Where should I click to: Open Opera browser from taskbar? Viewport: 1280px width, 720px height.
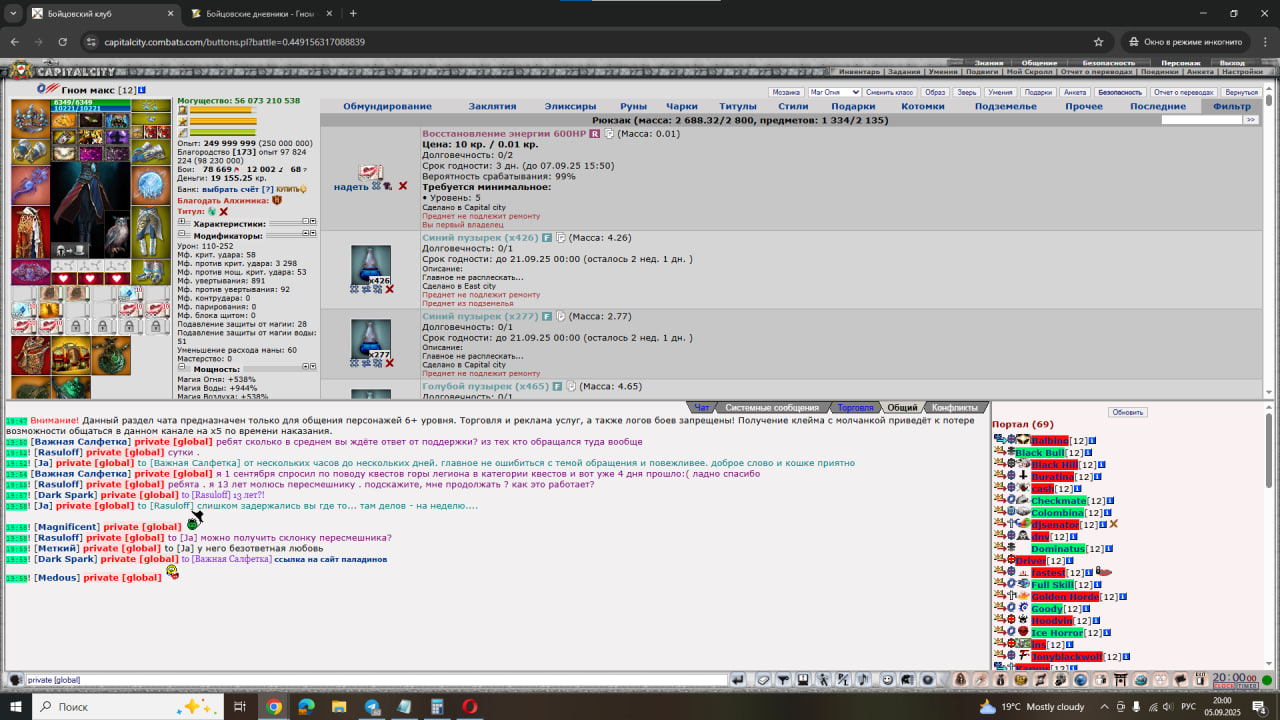[x=469, y=706]
